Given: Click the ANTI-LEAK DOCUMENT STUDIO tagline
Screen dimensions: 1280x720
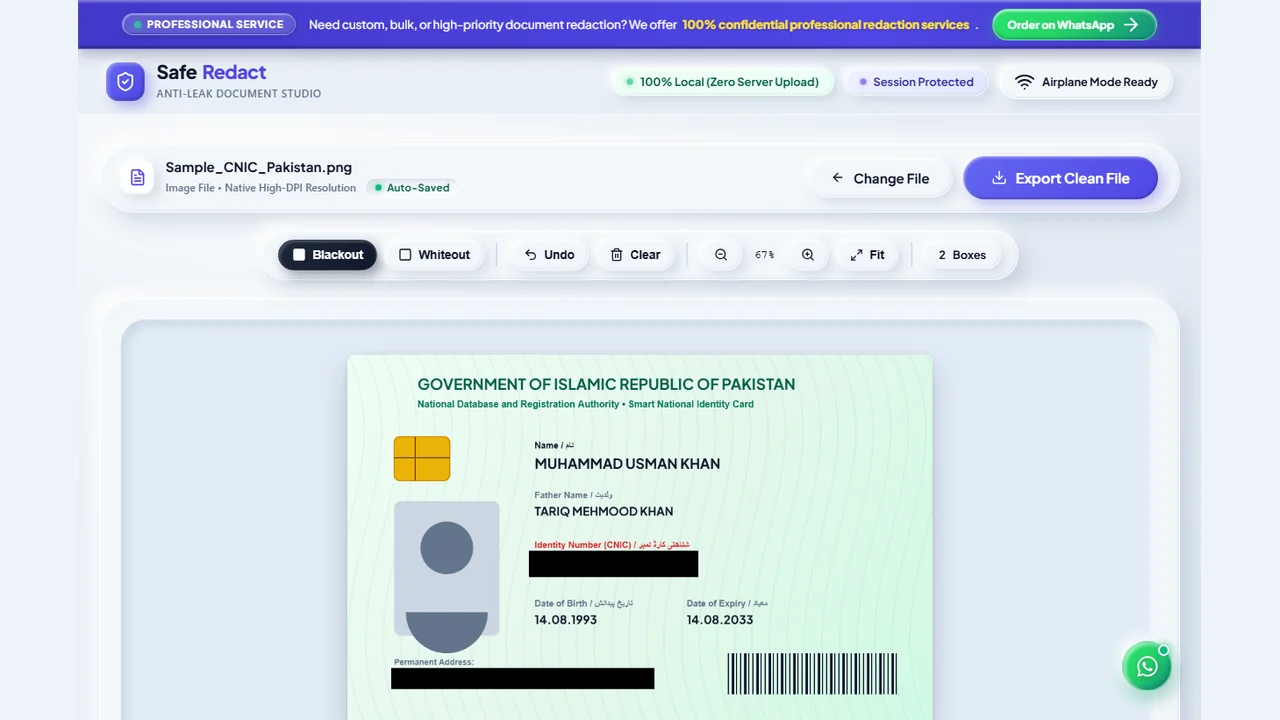Looking at the screenshot, I should pos(239,94).
